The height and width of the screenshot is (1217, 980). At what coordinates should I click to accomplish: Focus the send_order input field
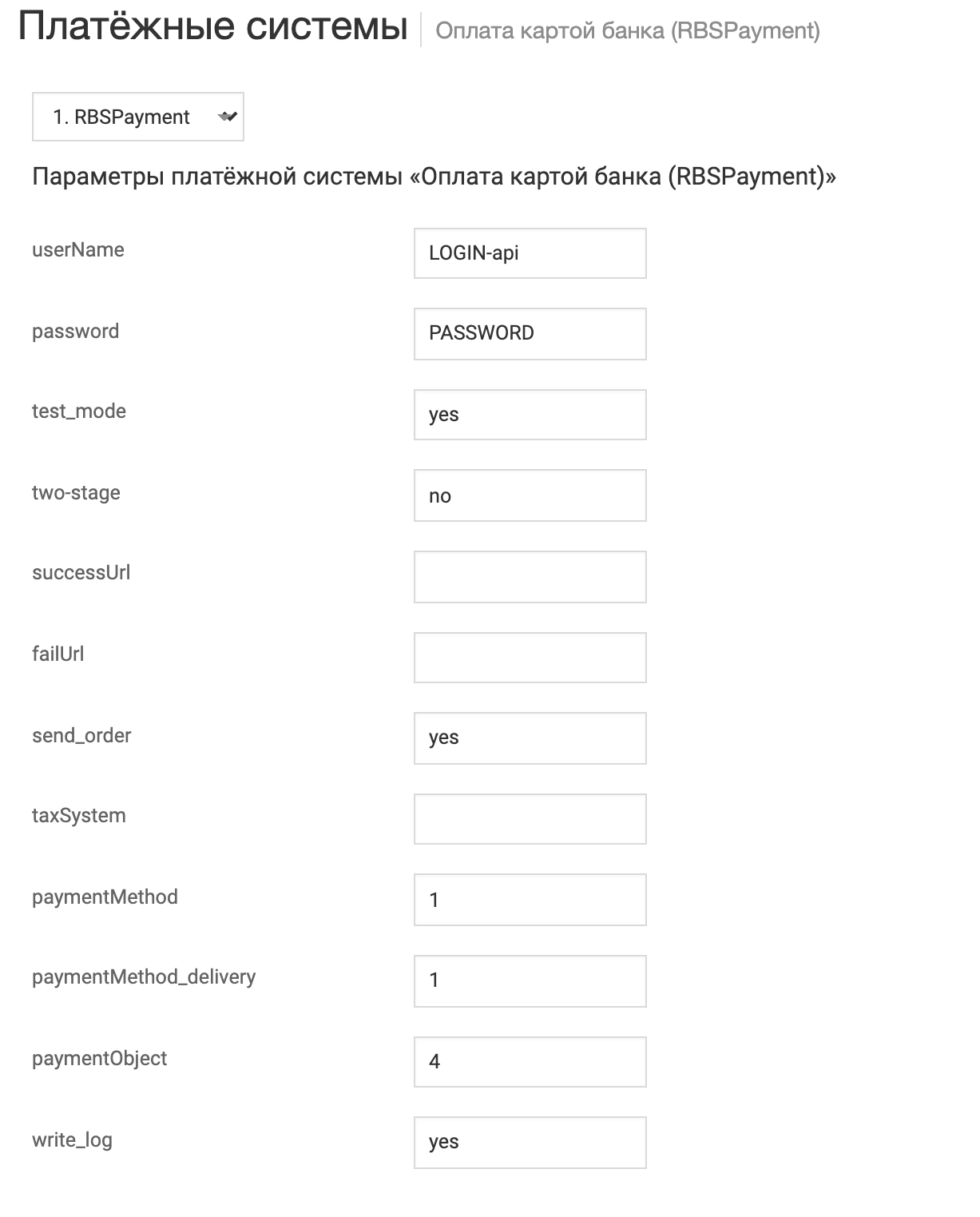click(530, 738)
